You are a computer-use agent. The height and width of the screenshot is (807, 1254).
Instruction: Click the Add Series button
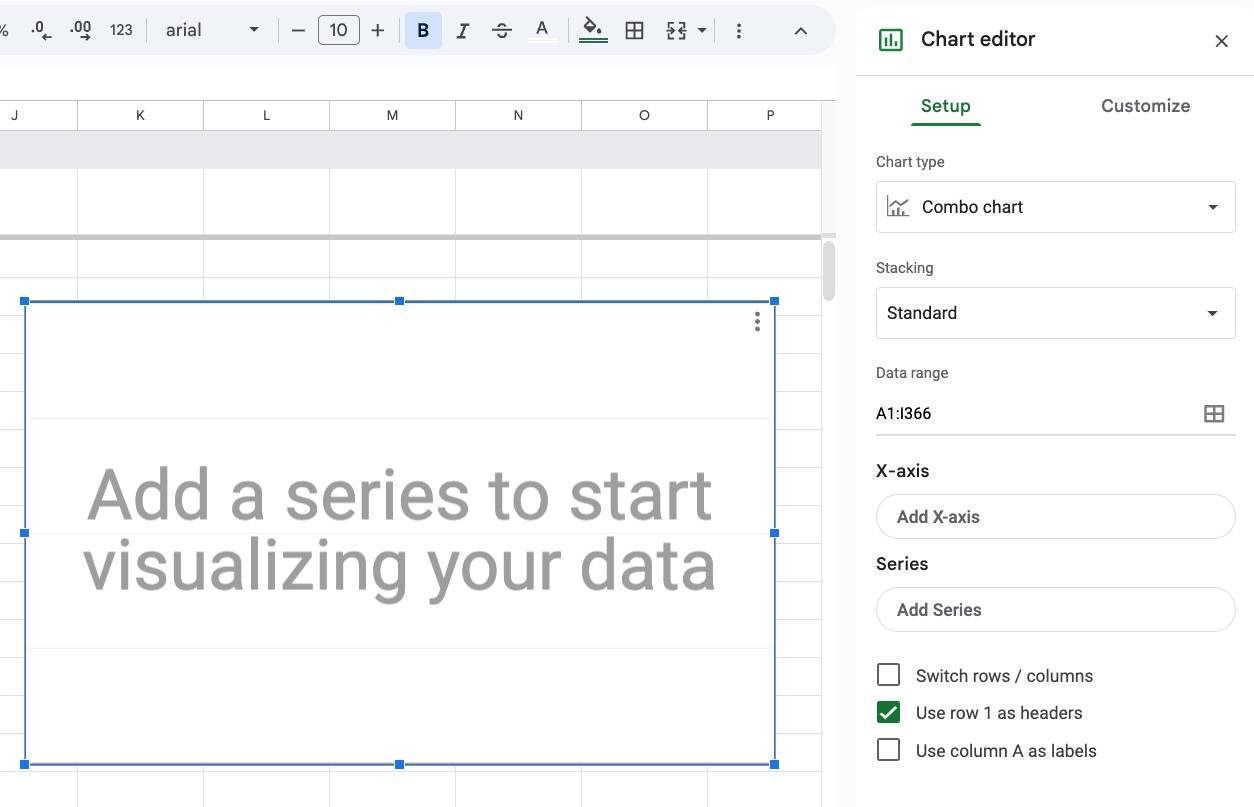tap(1055, 610)
